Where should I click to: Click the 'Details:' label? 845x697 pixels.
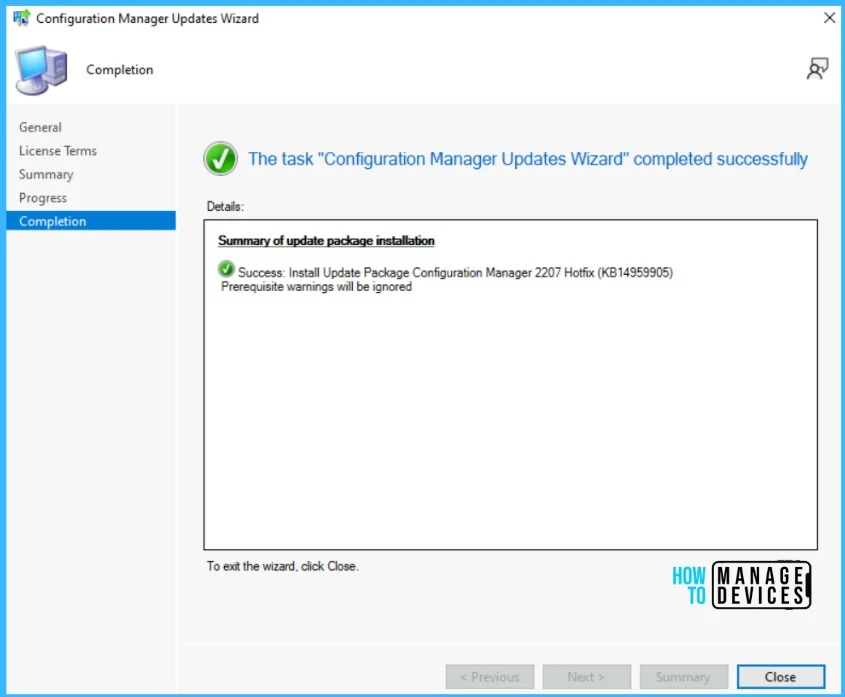coord(225,206)
